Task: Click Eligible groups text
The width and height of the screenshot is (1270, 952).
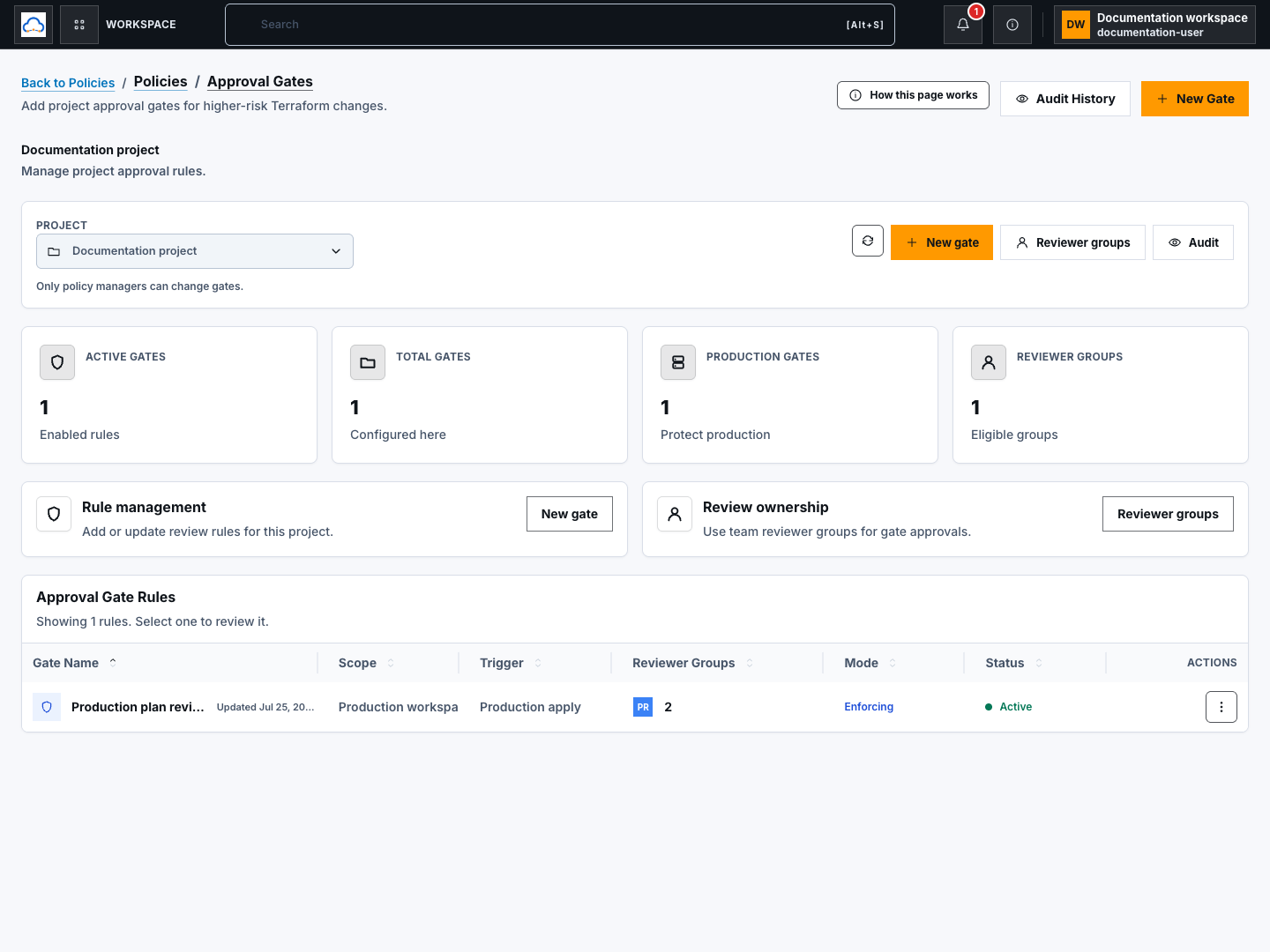Action: click(x=1014, y=435)
